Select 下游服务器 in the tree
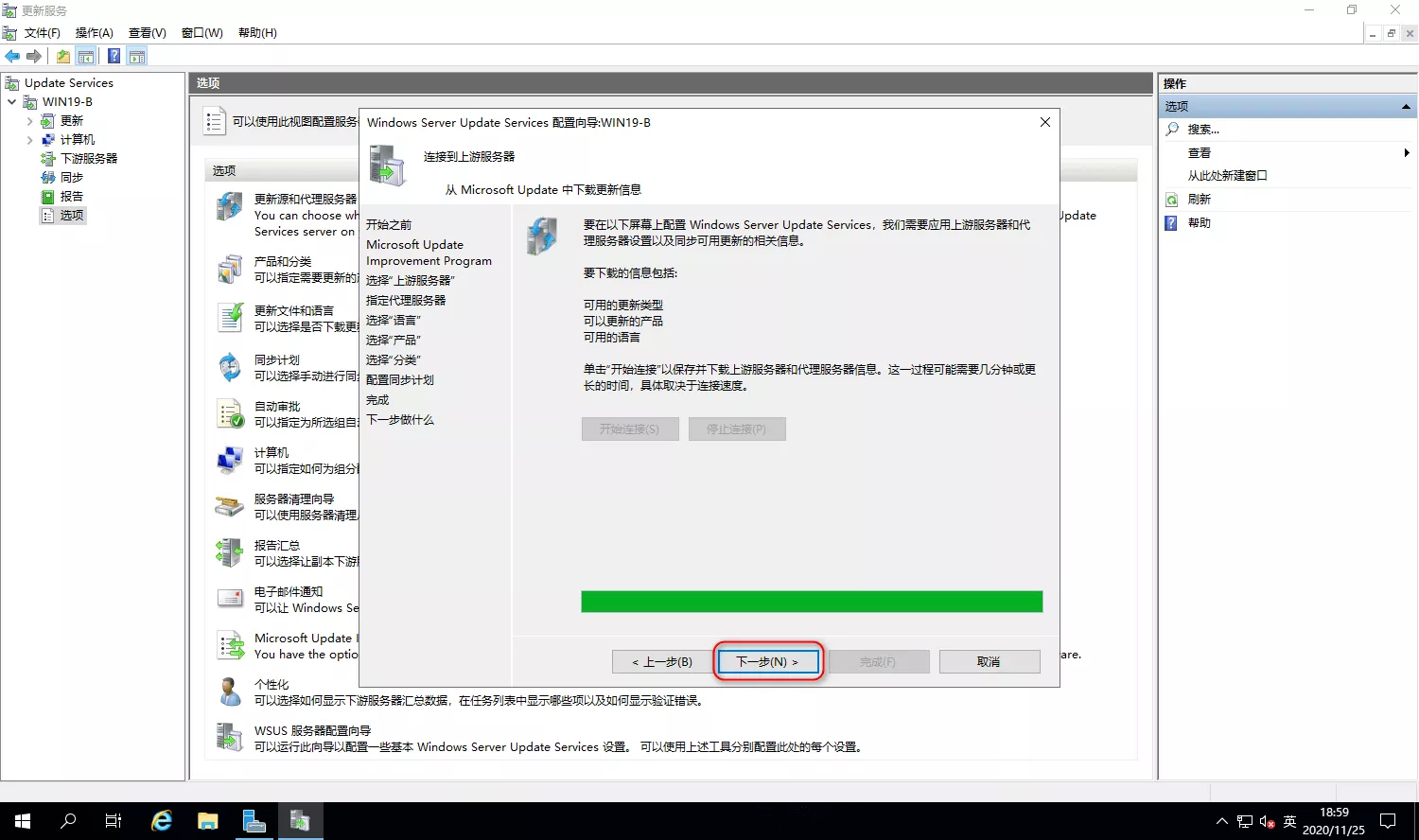Image resolution: width=1419 pixels, height=840 pixels. [x=89, y=159]
